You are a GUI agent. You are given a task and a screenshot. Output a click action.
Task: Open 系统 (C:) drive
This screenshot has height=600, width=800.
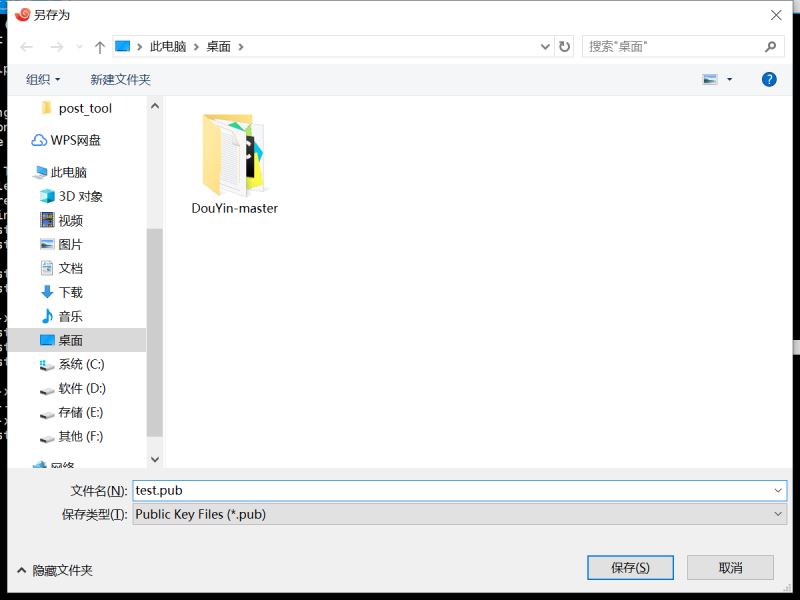click(x=81, y=364)
